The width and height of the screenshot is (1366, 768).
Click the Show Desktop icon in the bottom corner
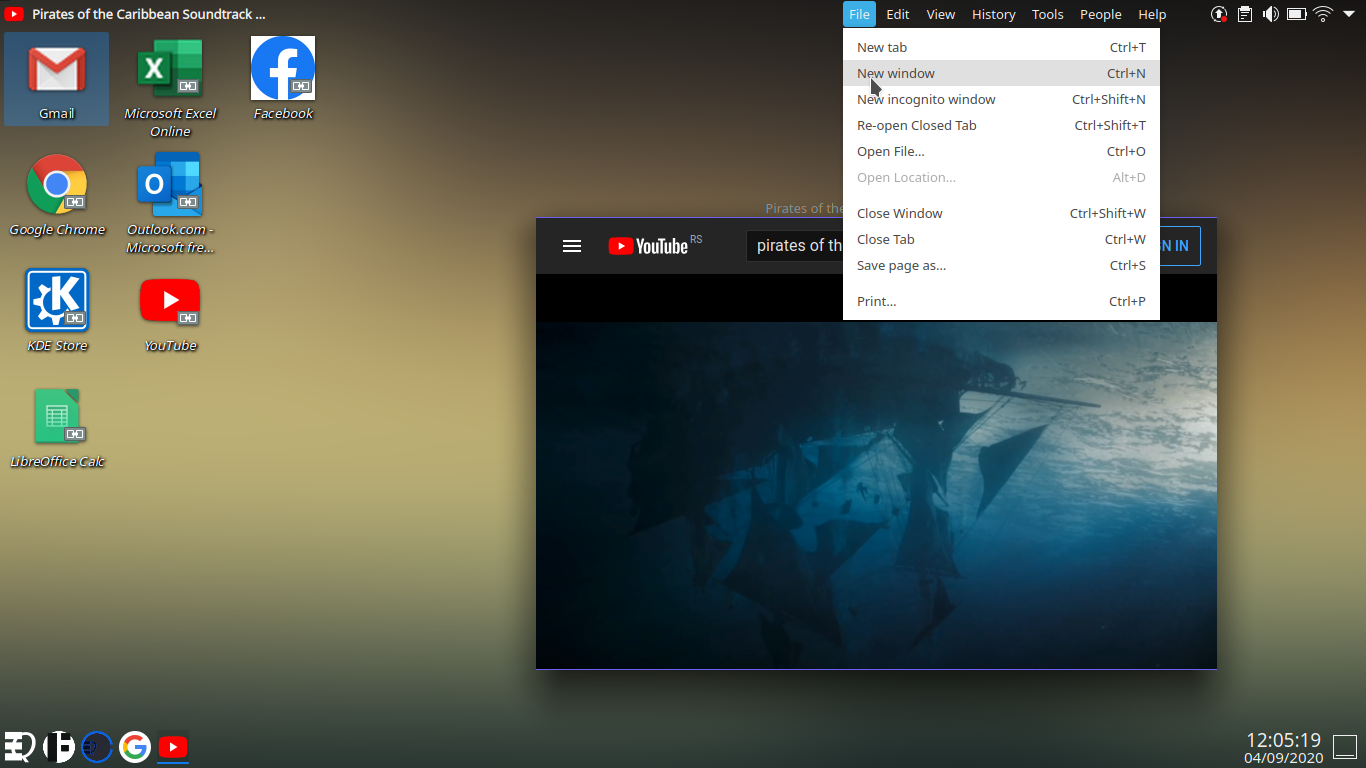coord(1345,747)
